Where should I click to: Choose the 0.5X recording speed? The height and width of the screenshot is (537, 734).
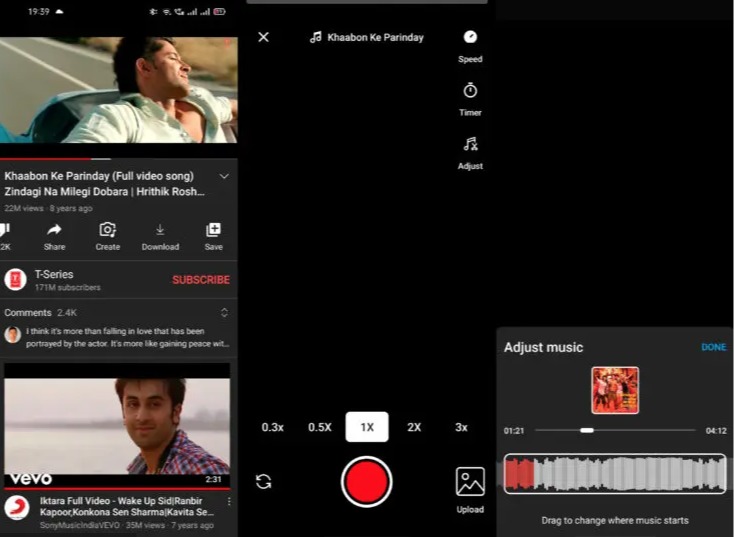pos(320,427)
